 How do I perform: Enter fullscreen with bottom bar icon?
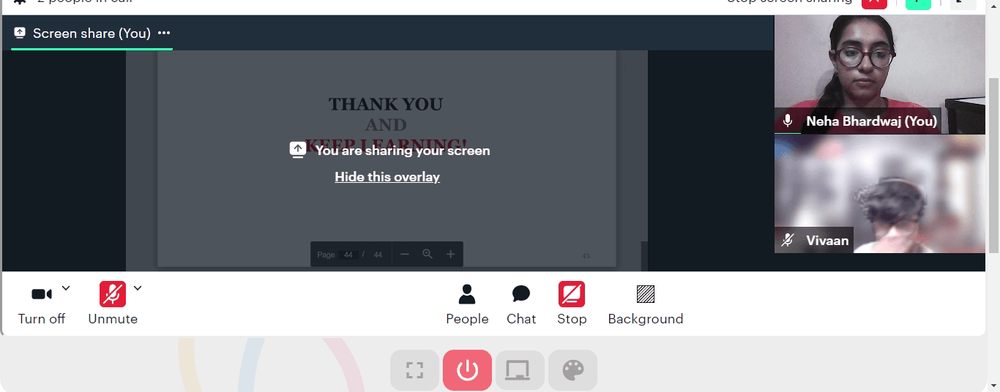[415, 370]
